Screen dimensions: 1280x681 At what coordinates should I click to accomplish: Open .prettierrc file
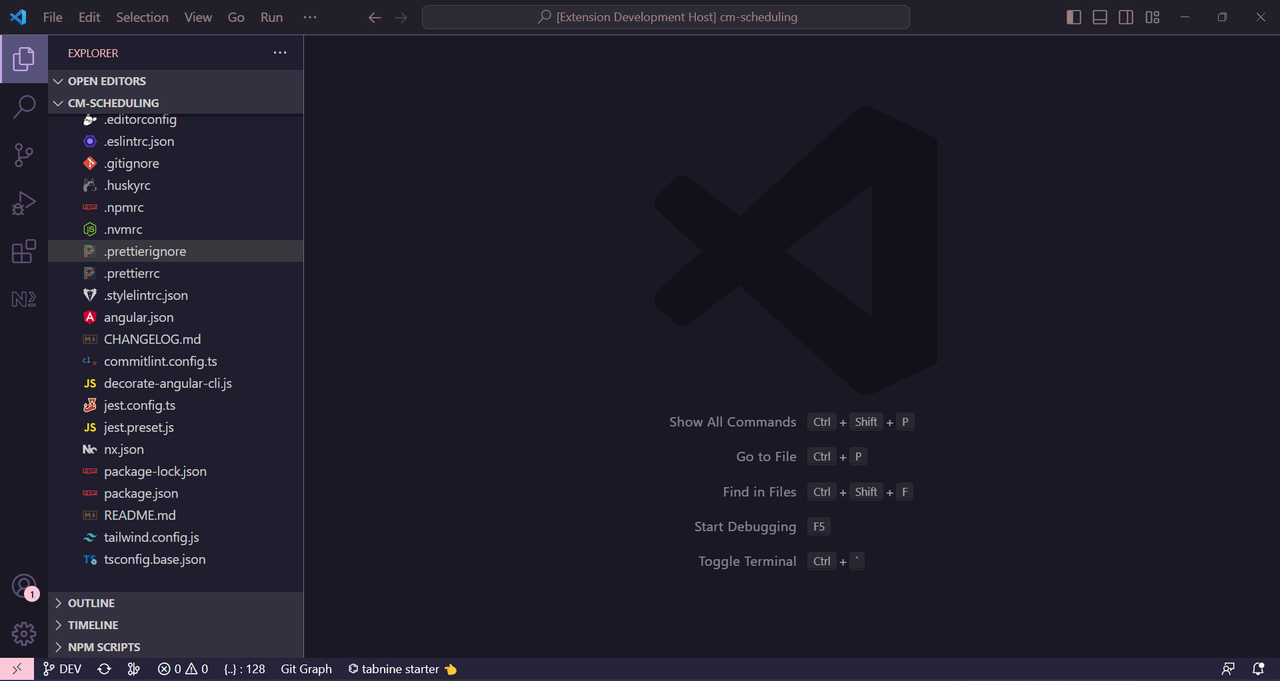[x=176, y=273]
